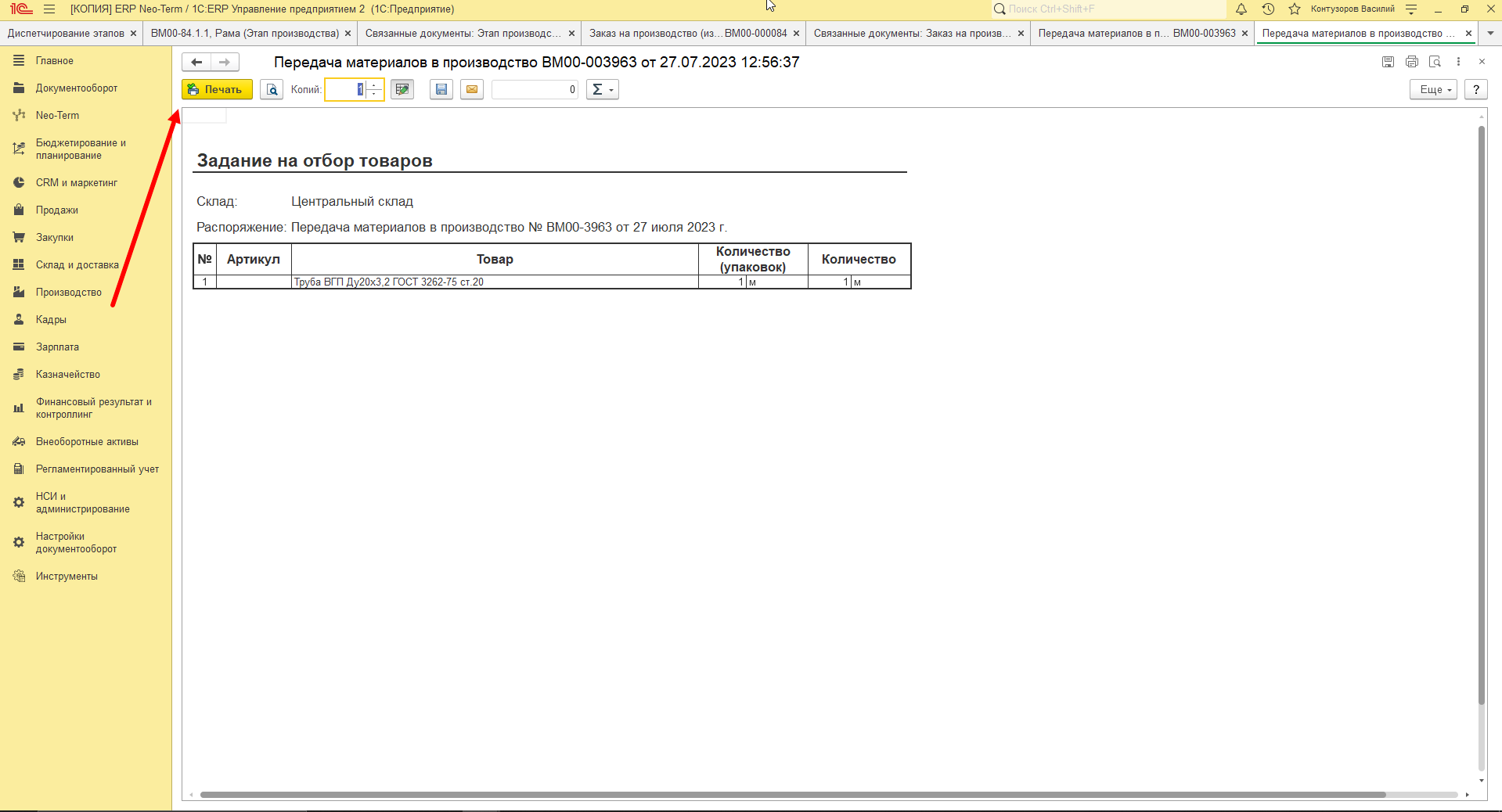This screenshot has width=1502, height=812.
Task: Click the yellow Печать button
Action: point(217,89)
